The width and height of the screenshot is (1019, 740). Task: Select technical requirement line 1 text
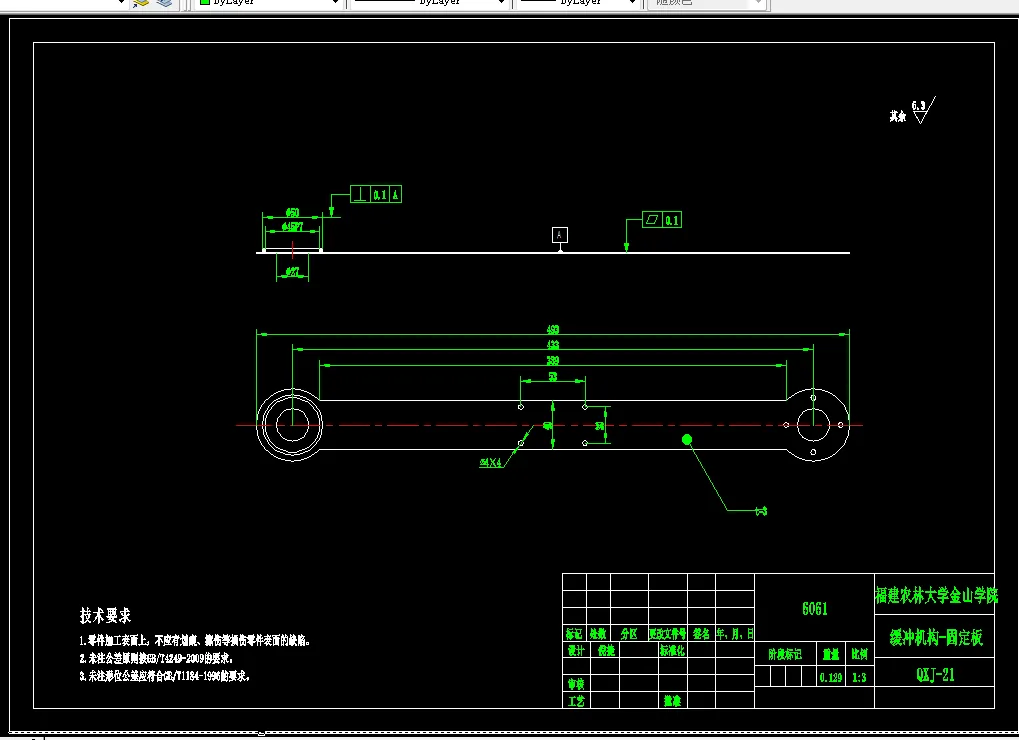pos(195,641)
